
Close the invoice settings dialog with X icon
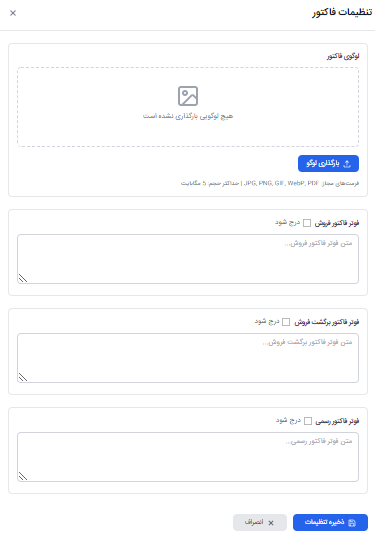click(x=13, y=13)
